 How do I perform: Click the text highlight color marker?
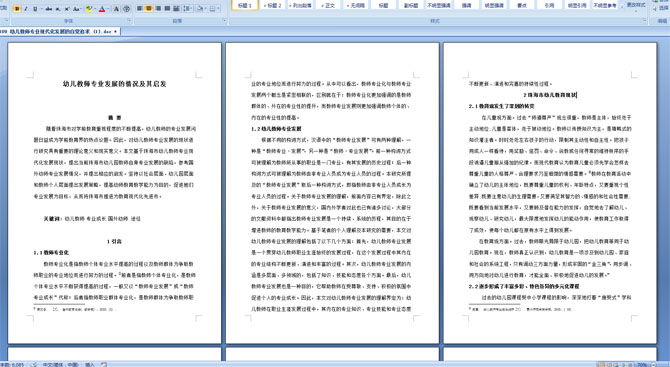[89, 9]
